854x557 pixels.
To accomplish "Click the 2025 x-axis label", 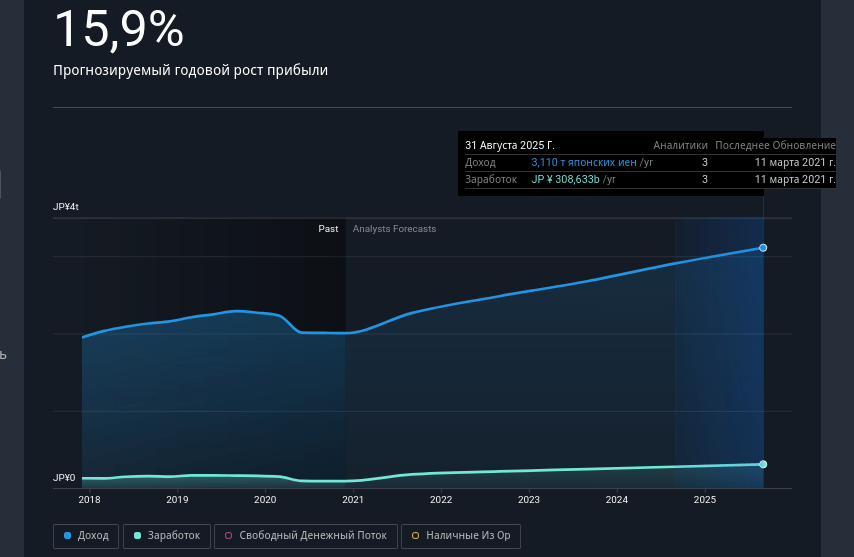I will coord(705,500).
